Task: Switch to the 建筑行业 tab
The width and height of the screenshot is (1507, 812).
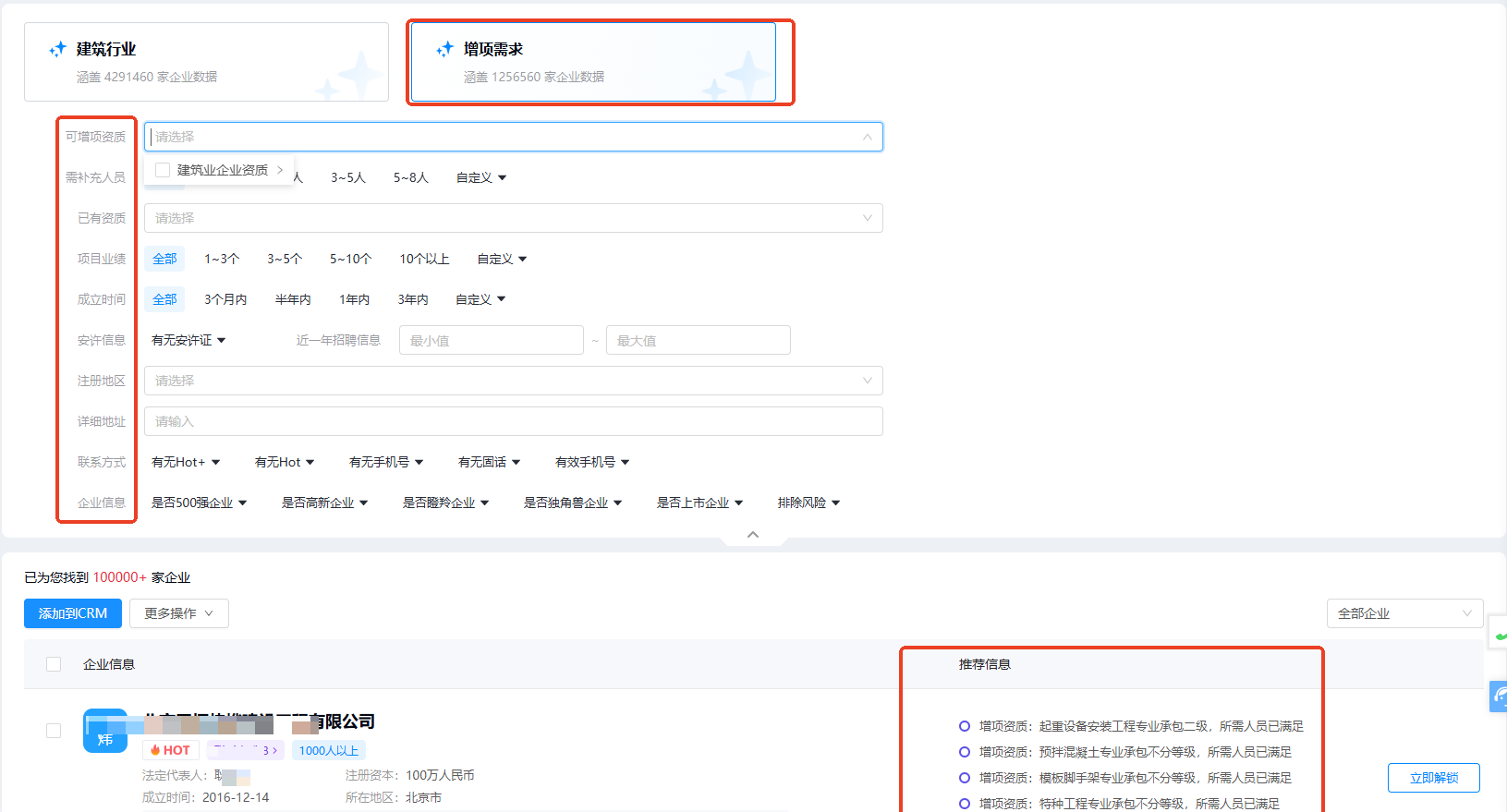Action: pyautogui.click(x=206, y=62)
